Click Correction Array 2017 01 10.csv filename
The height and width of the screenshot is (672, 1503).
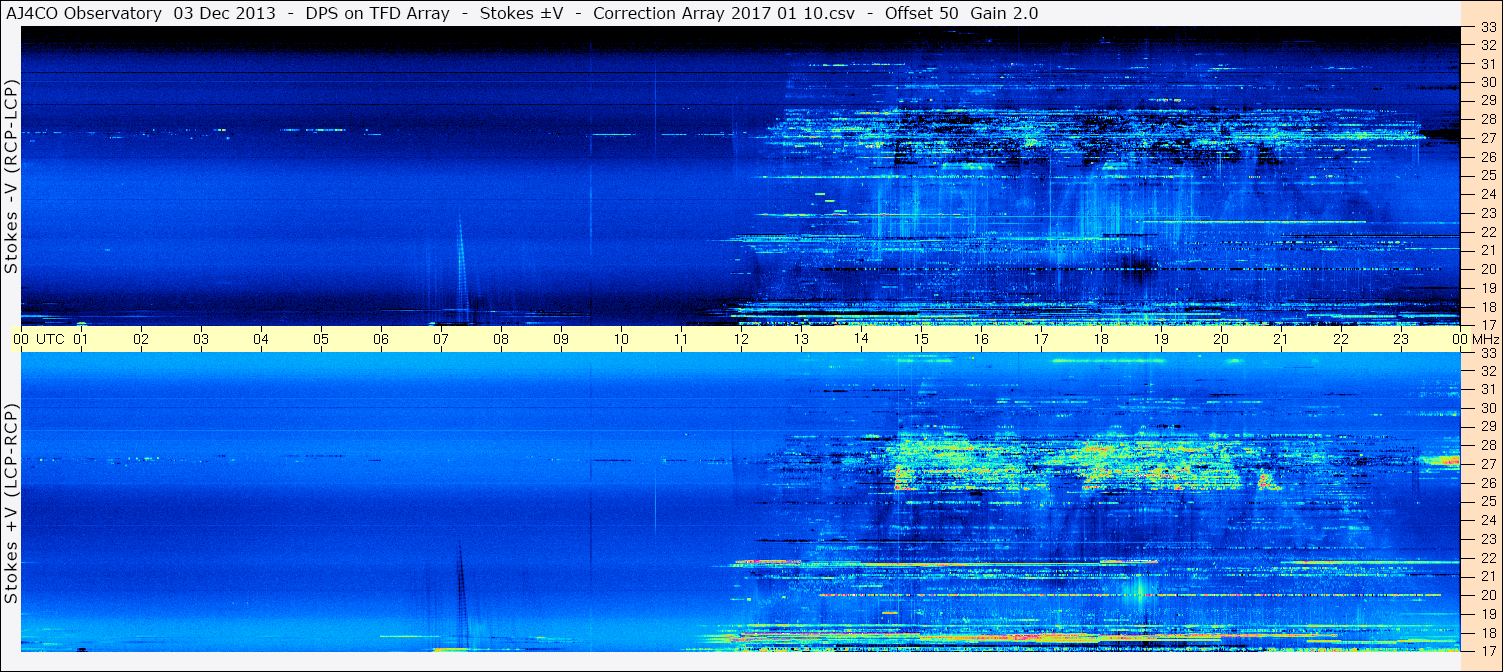coord(722,13)
